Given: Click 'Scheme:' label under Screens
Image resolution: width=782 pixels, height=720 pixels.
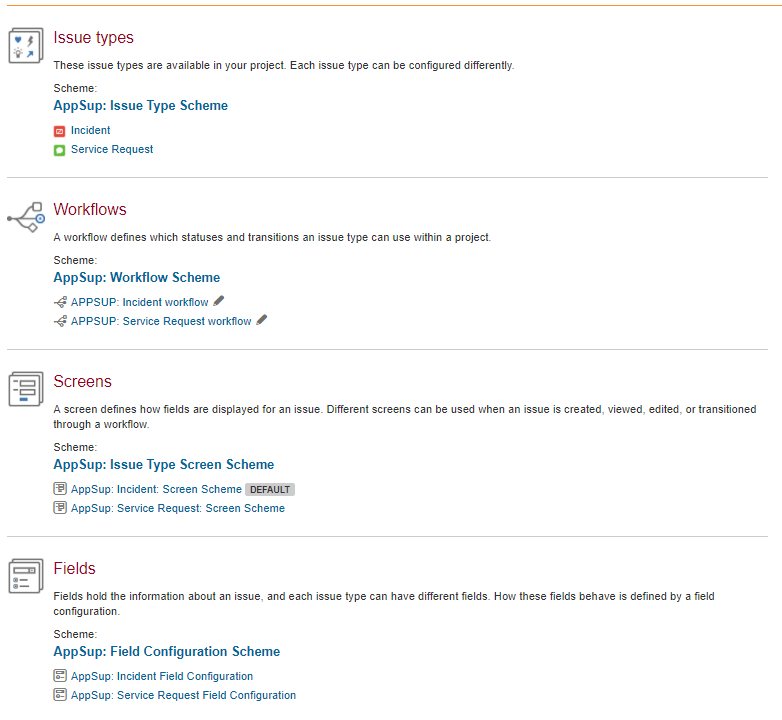Looking at the screenshot, I should coord(75,448).
